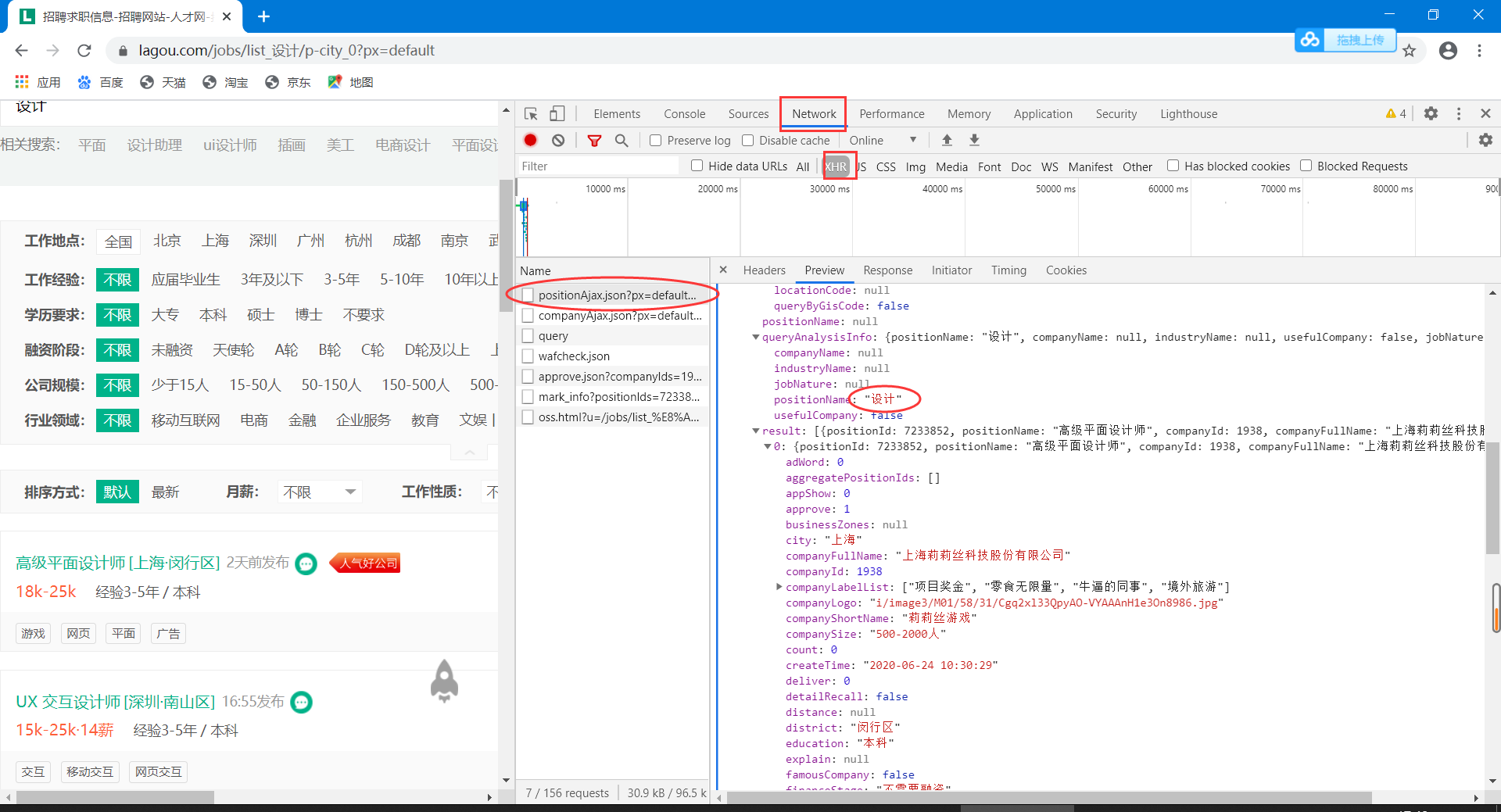The height and width of the screenshot is (812, 1501).
Task: Filter requests by XHR type
Action: click(836, 166)
